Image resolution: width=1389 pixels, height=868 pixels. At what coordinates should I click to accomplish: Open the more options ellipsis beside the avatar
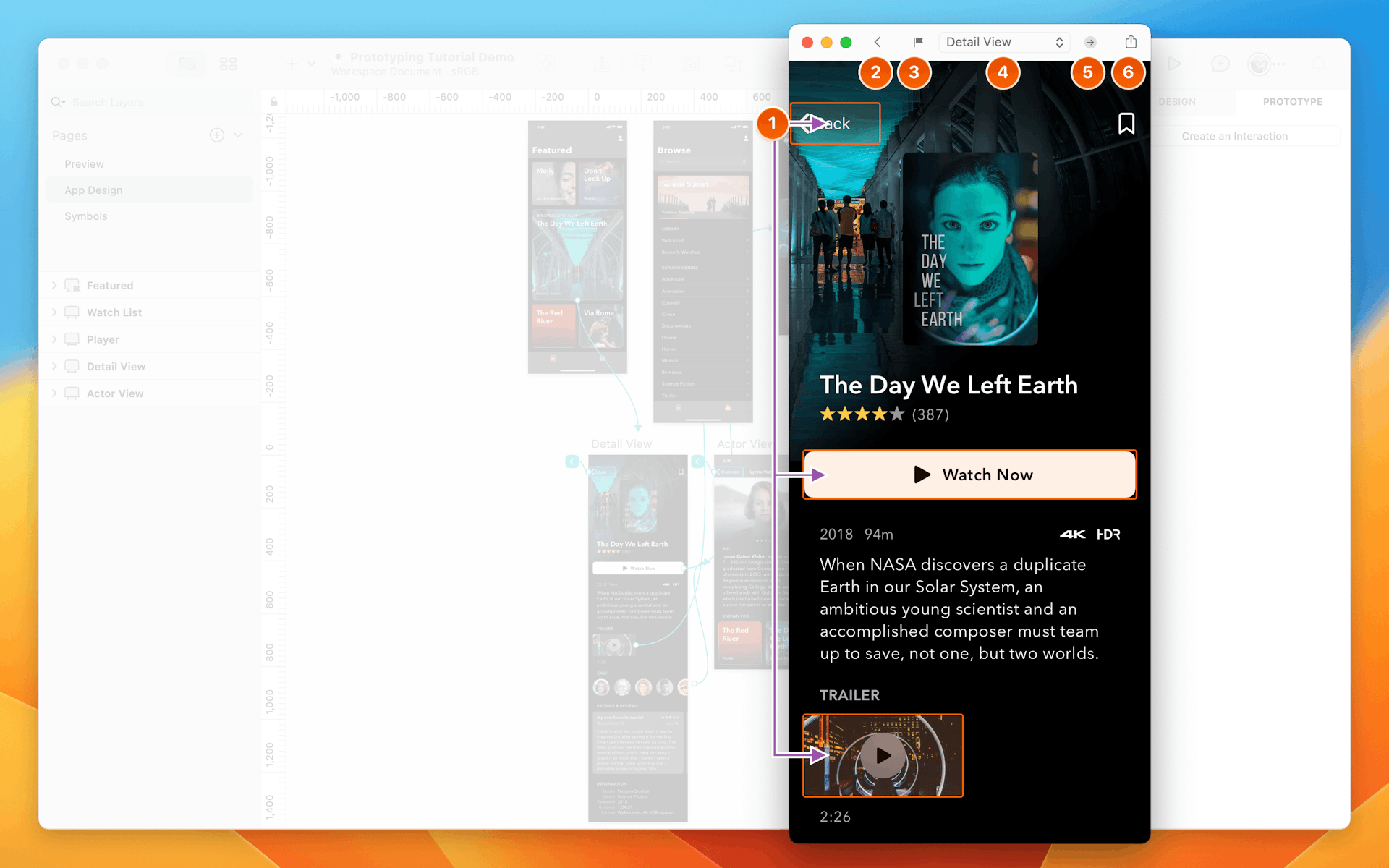(x=1279, y=64)
